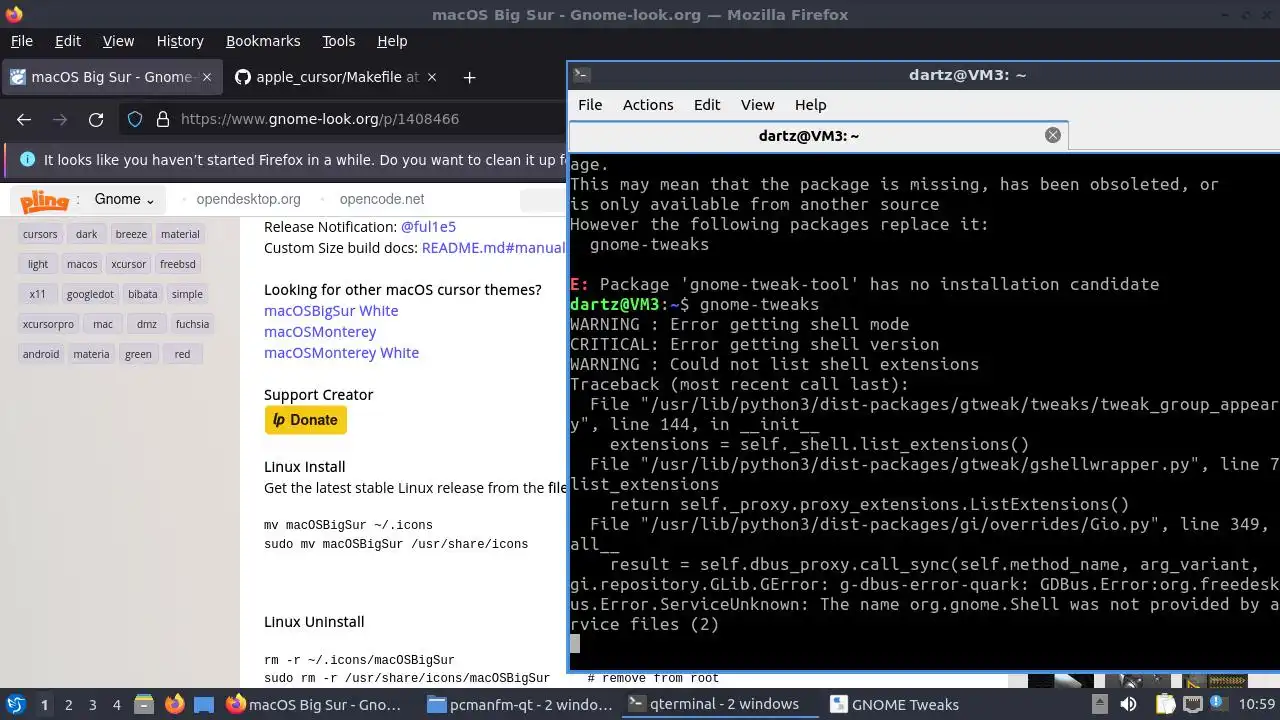Click 'sudo mv macOSBigSur /usr/share/icons' text
This screenshot has height=720, width=1280.
coord(396,544)
